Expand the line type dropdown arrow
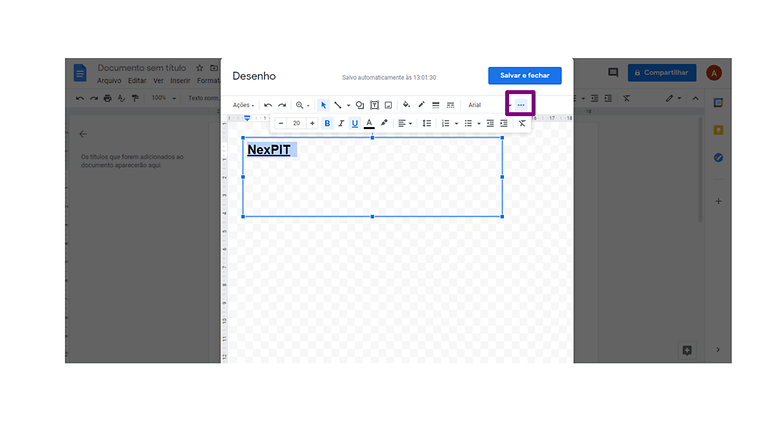The height and width of the screenshot is (440, 782). 348,106
